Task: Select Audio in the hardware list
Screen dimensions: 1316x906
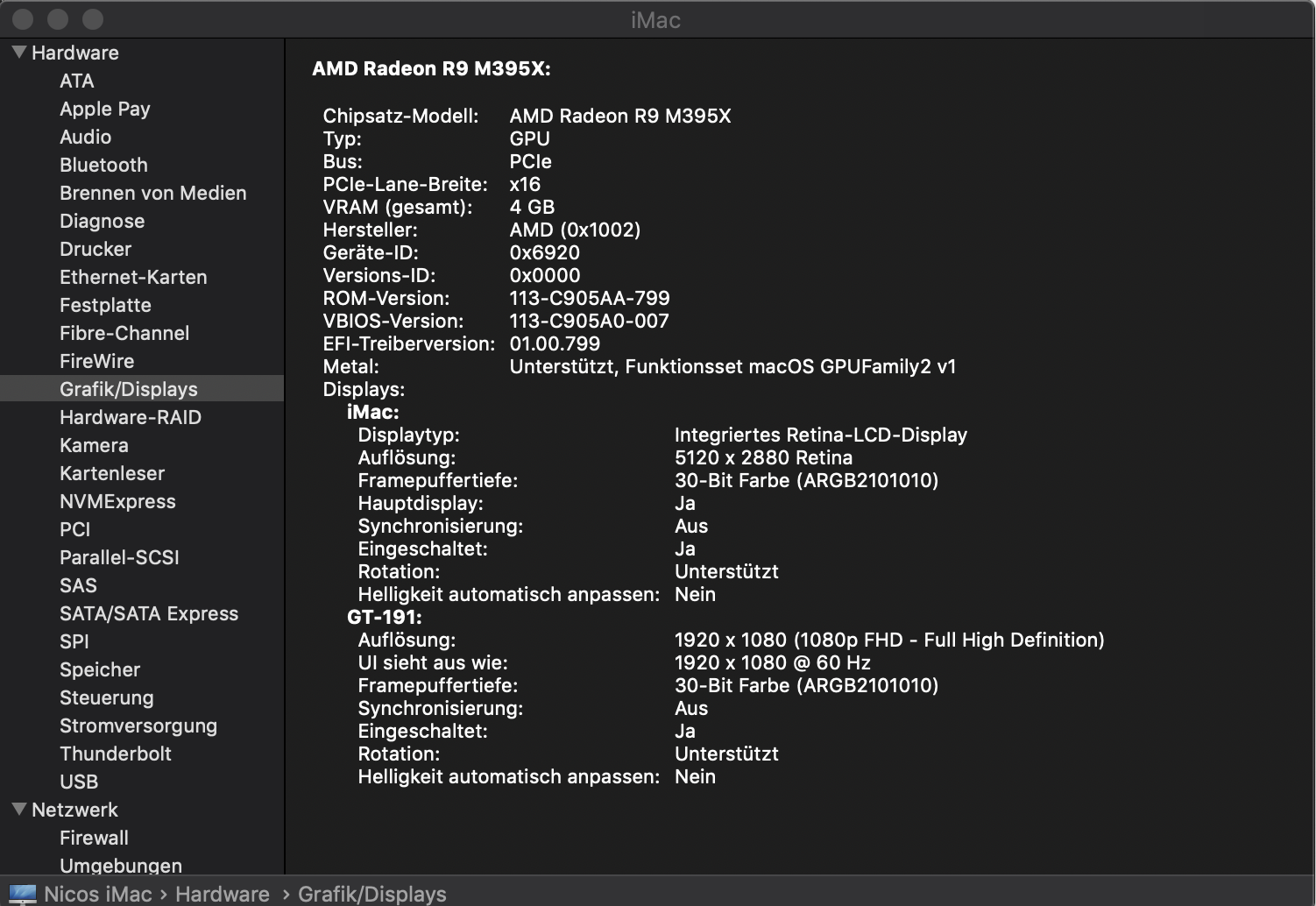Action: pos(85,137)
